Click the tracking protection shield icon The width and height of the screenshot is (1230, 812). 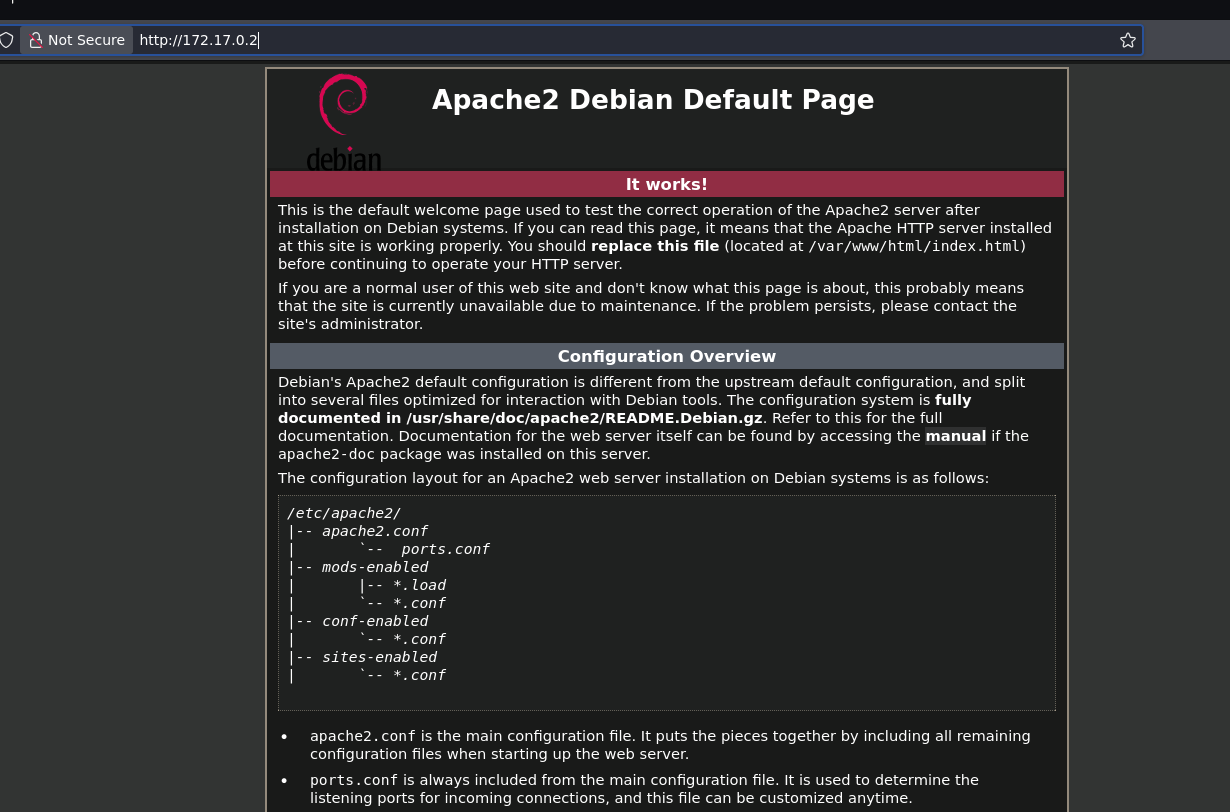click(7, 40)
